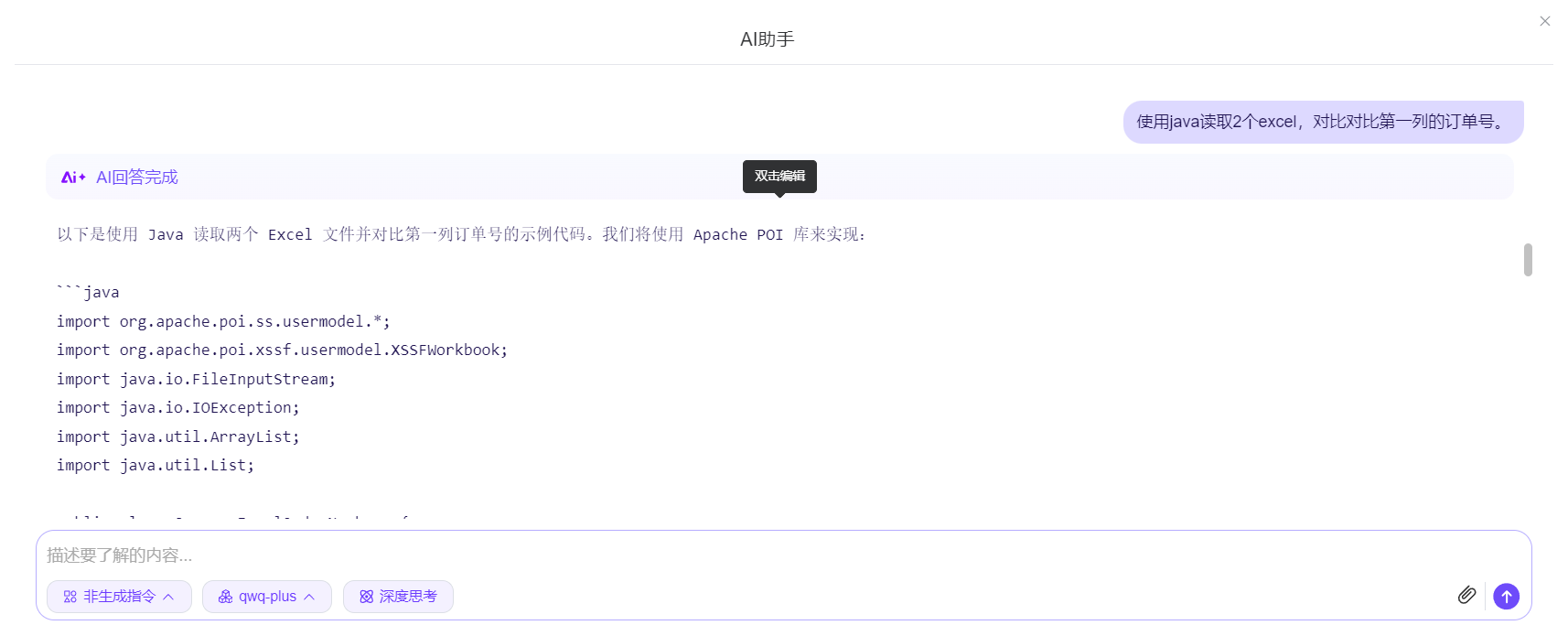The image size is (1568, 625).
Task: Click the 双击编辑 tooltip
Action: click(x=779, y=176)
